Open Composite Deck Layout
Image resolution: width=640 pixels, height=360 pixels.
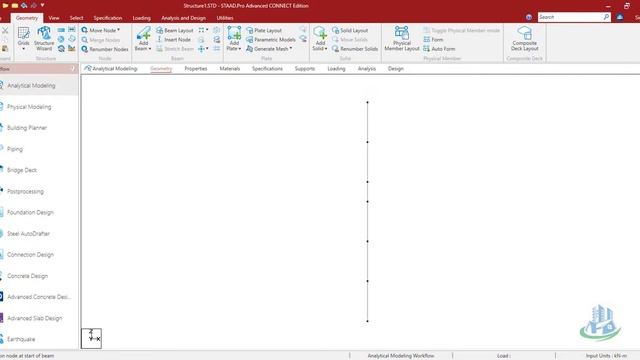click(524, 38)
